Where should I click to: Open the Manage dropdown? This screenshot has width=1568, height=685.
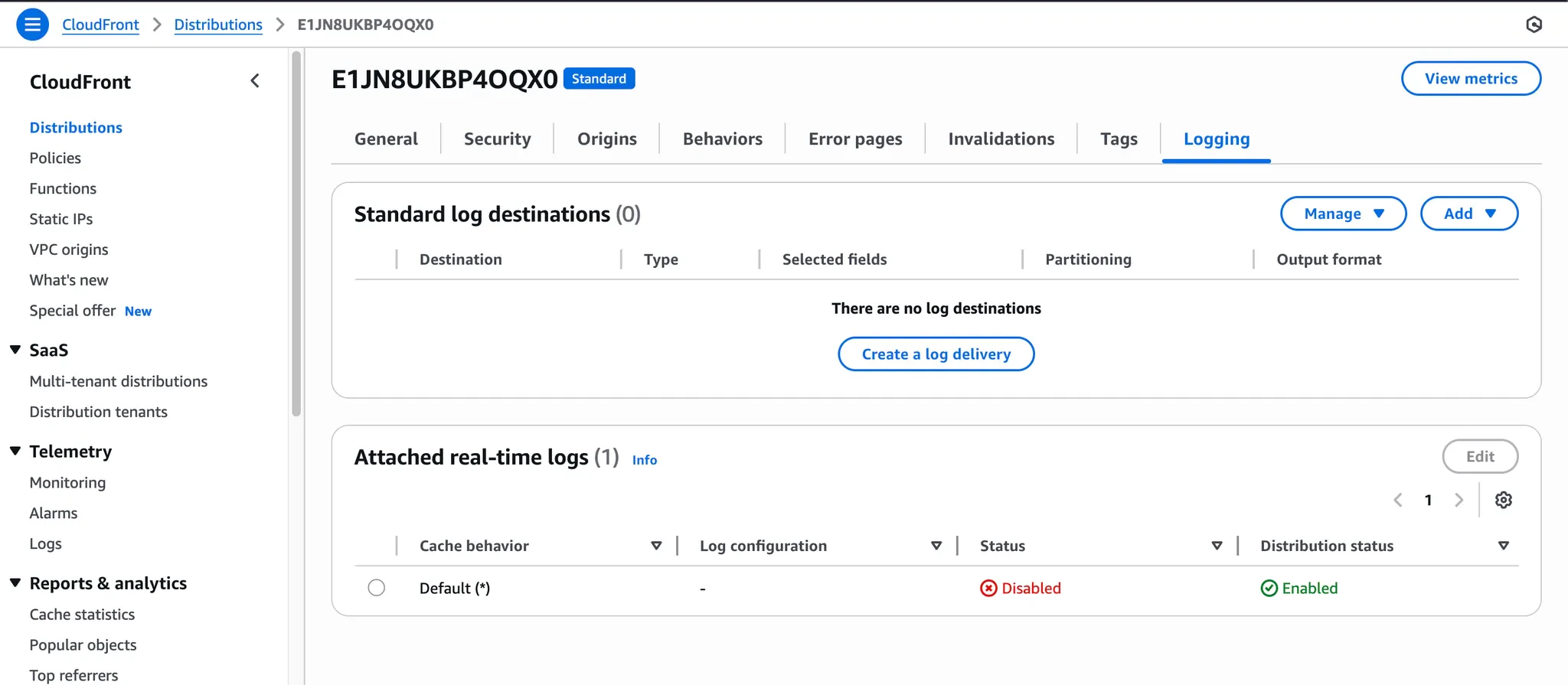pos(1343,214)
